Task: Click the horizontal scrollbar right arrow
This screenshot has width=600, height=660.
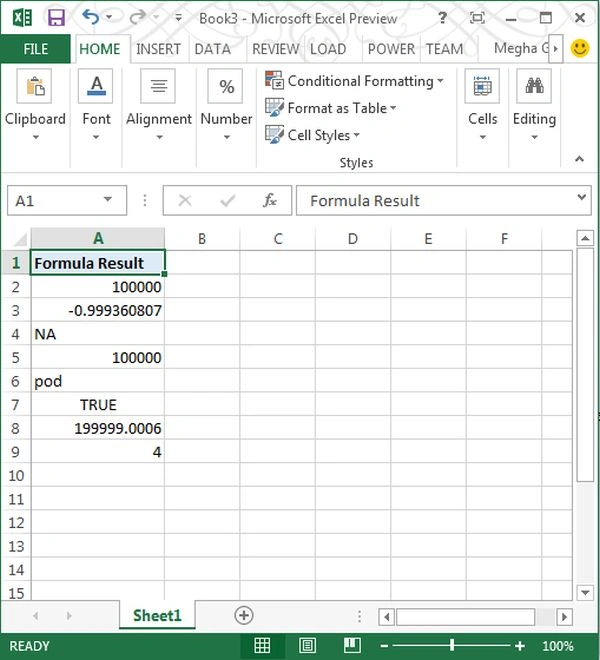Action: point(565,617)
